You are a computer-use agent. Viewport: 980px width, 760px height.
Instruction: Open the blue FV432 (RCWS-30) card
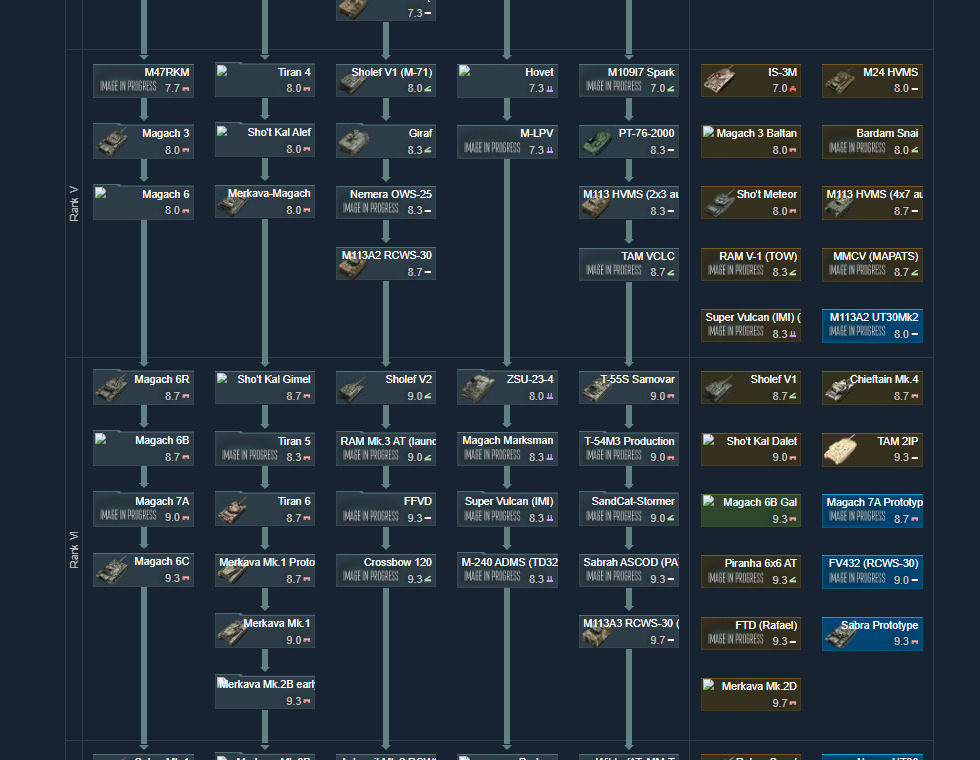click(872, 571)
